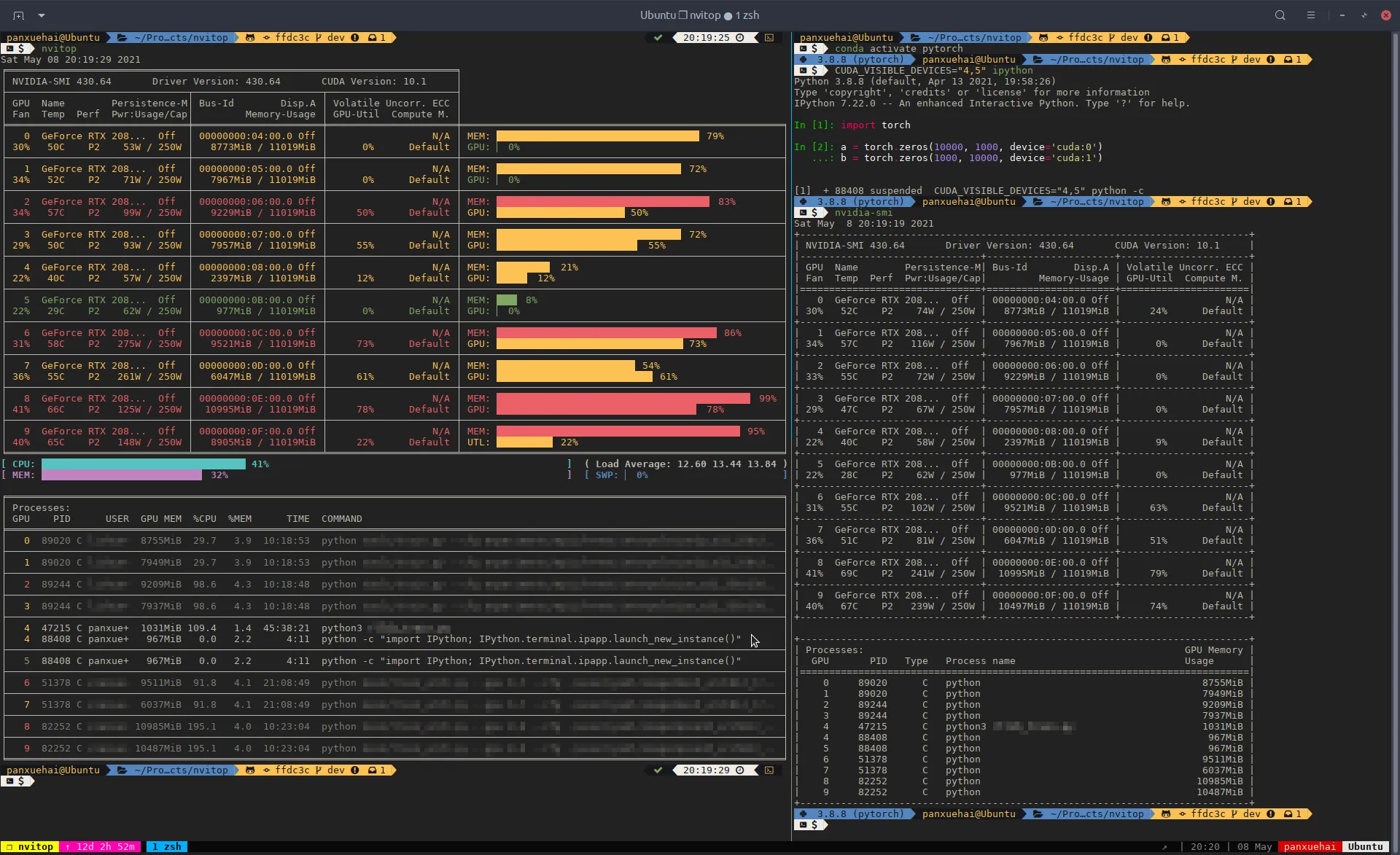The image size is (1400, 855).
Task: Click the green checkmark status icon at top
Action: 658,38
